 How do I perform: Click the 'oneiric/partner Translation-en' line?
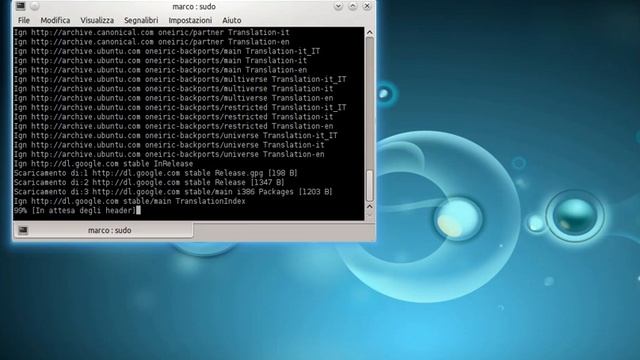pos(151,42)
